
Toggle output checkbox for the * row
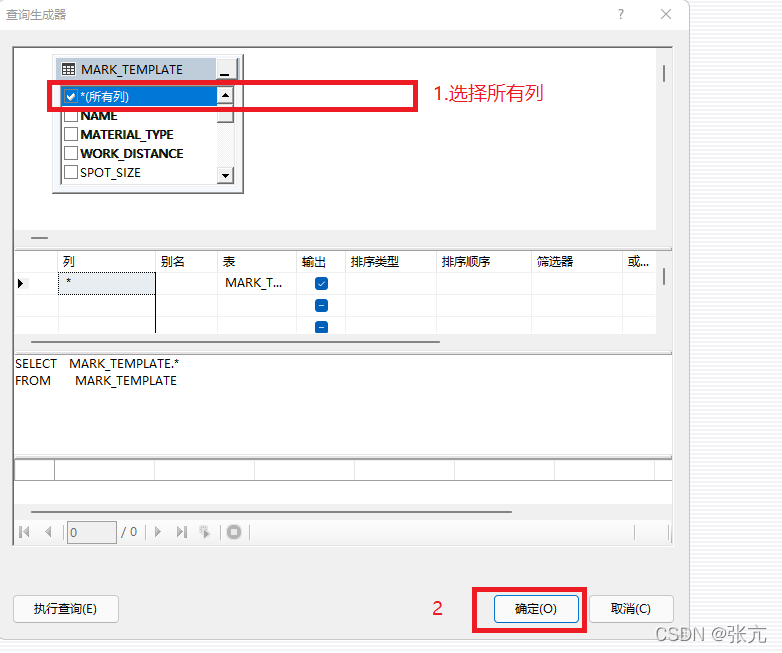321,283
